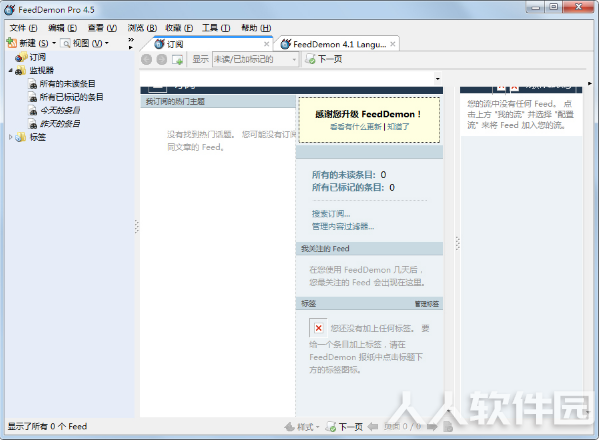Click the left sidebar splitter grip
Image resolution: width=600 pixels, height=443 pixels.
point(137,226)
